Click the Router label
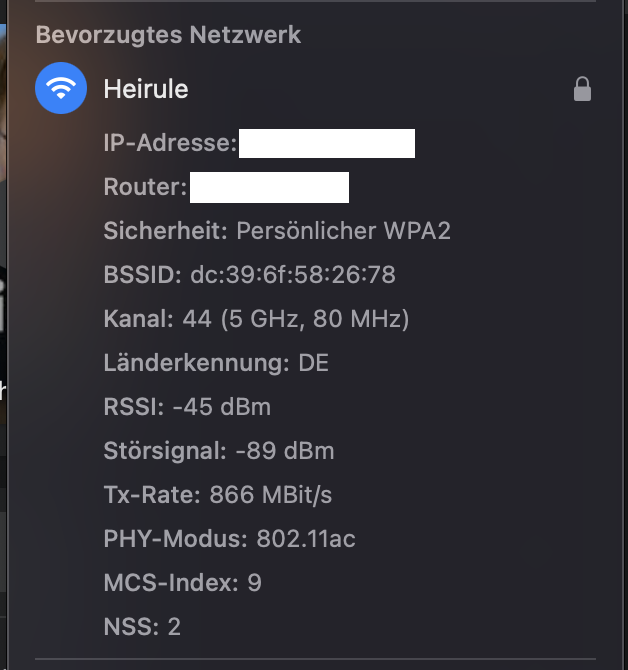628x670 pixels. click(x=144, y=187)
